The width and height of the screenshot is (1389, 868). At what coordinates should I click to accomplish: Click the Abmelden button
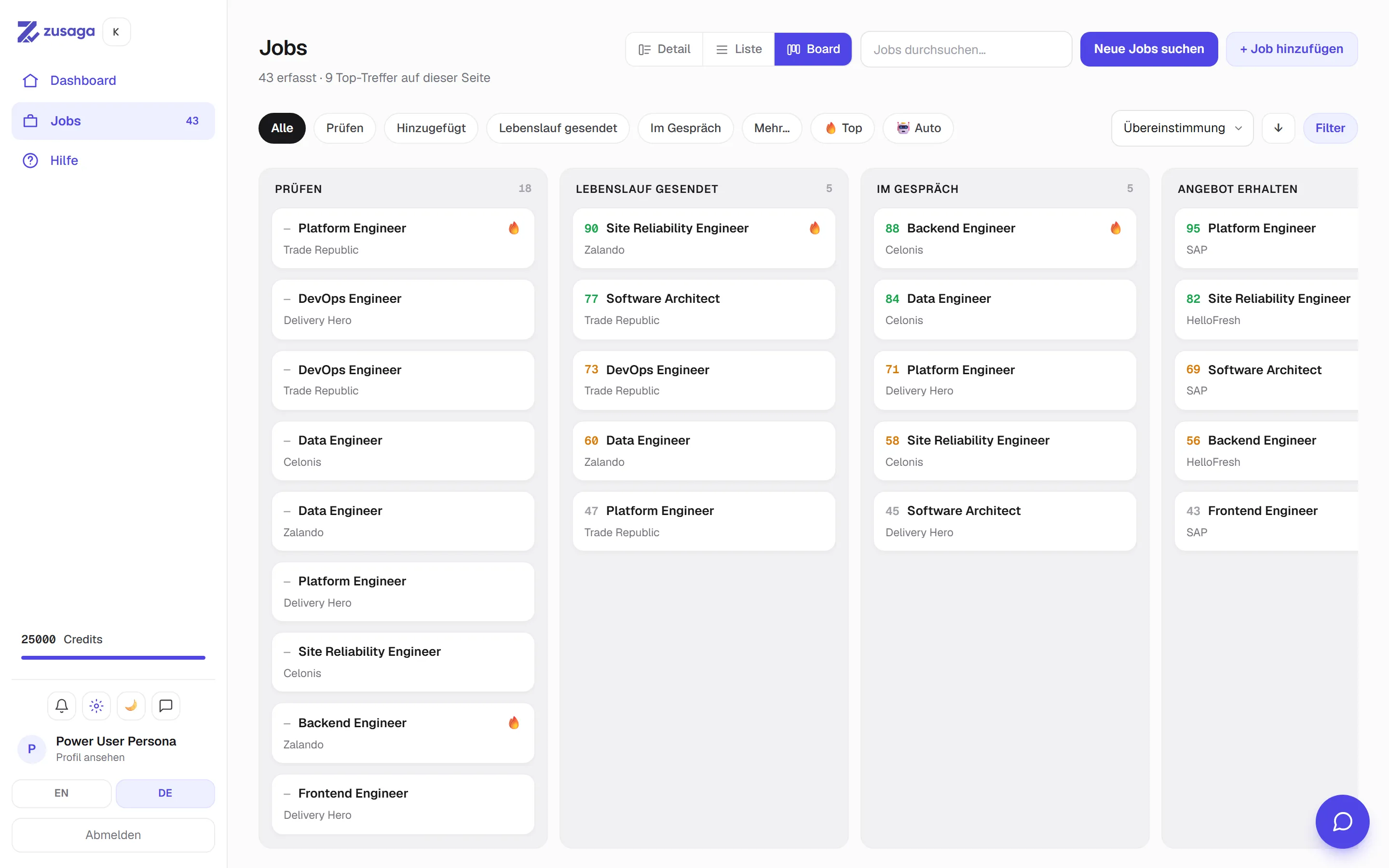(x=113, y=835)
